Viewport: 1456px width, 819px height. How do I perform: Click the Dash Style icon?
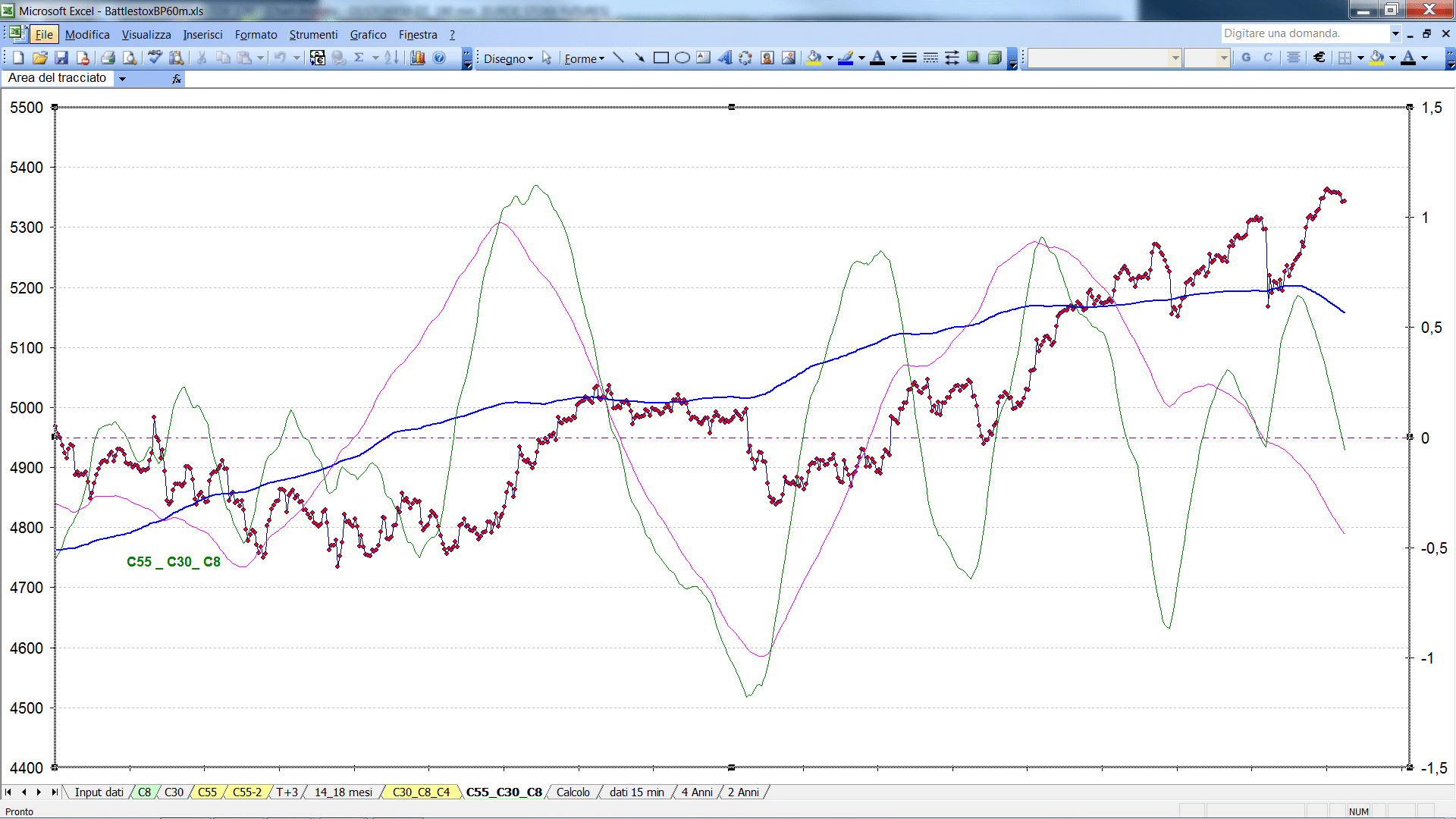[x=930, y=58]
